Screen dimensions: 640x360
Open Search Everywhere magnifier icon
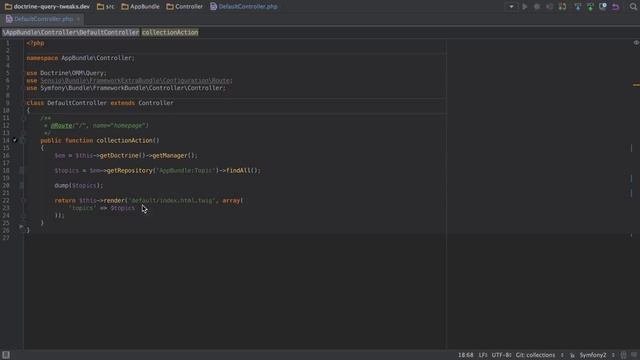click(633, 7)
